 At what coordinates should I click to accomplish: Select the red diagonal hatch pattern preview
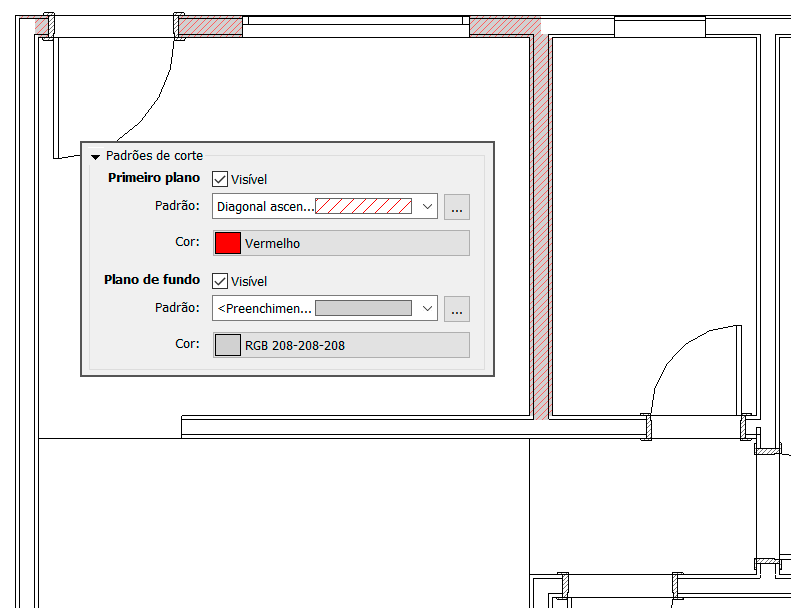(x=363, y=207)
